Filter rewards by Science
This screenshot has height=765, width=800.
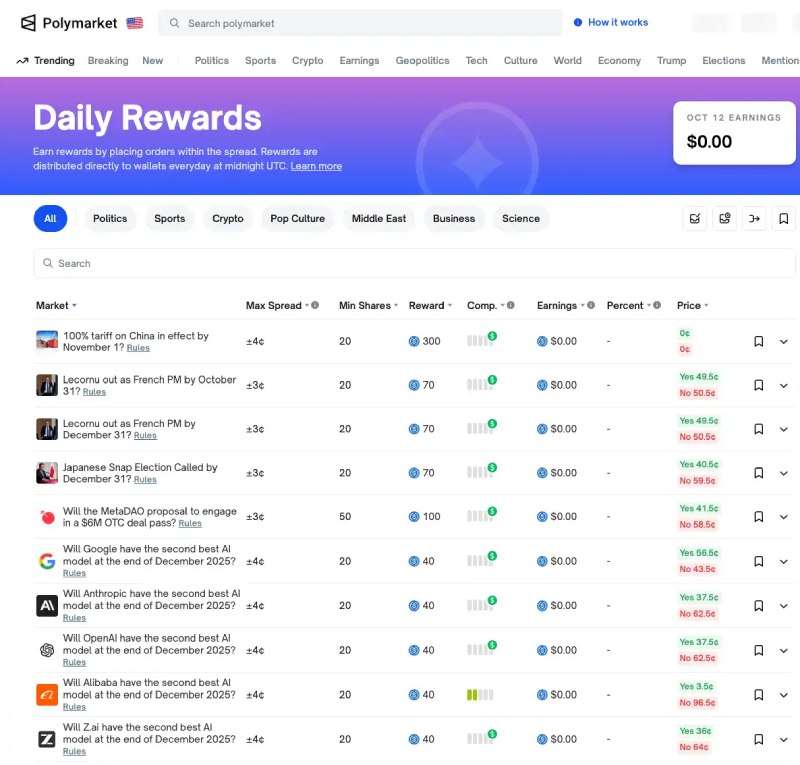(520, 218)
